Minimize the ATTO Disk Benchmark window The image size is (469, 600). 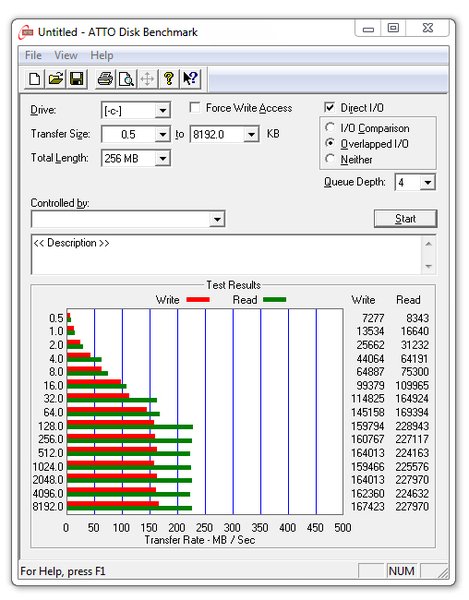pos(368,29)
